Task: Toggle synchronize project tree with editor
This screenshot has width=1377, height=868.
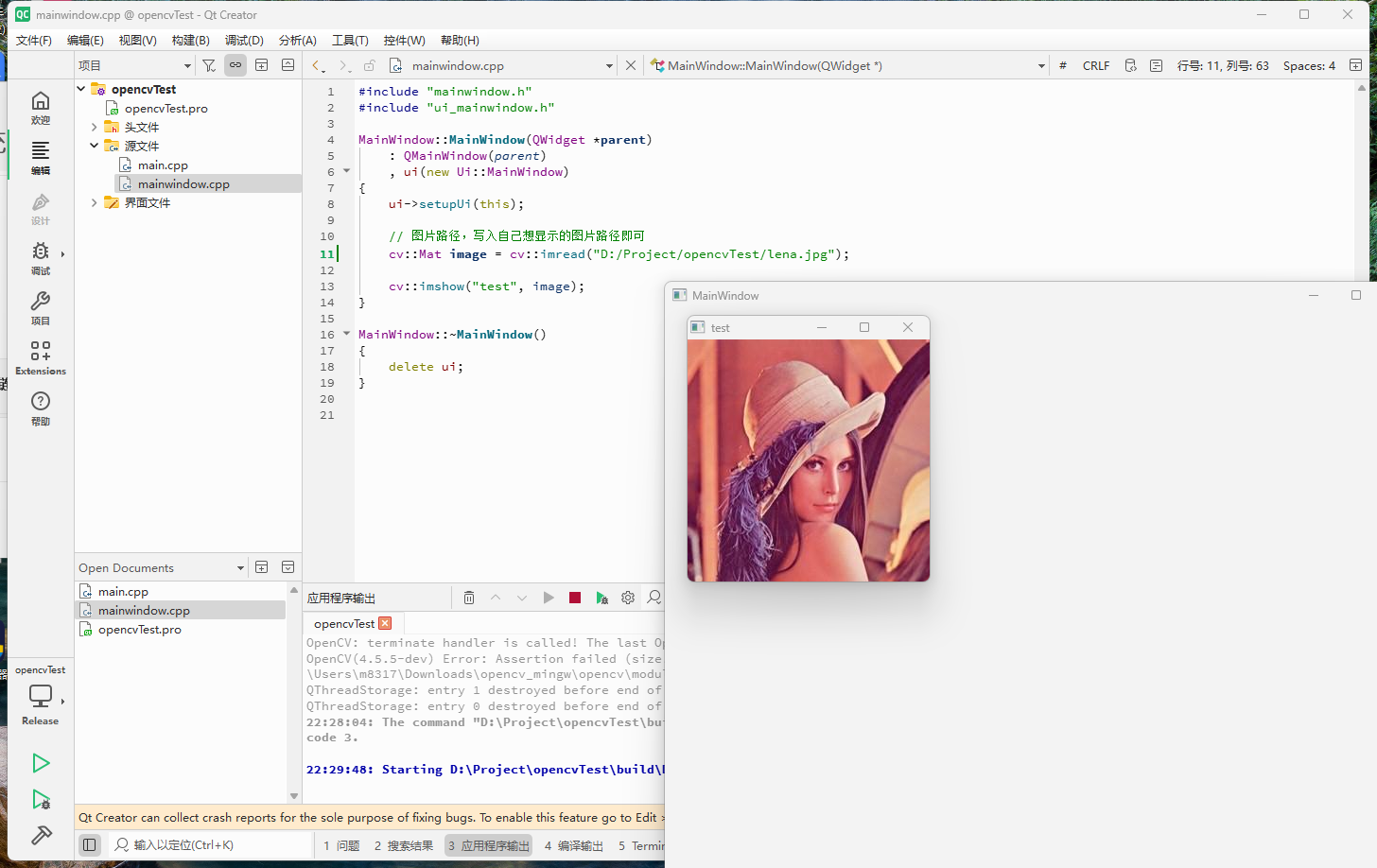Action: 235,65
